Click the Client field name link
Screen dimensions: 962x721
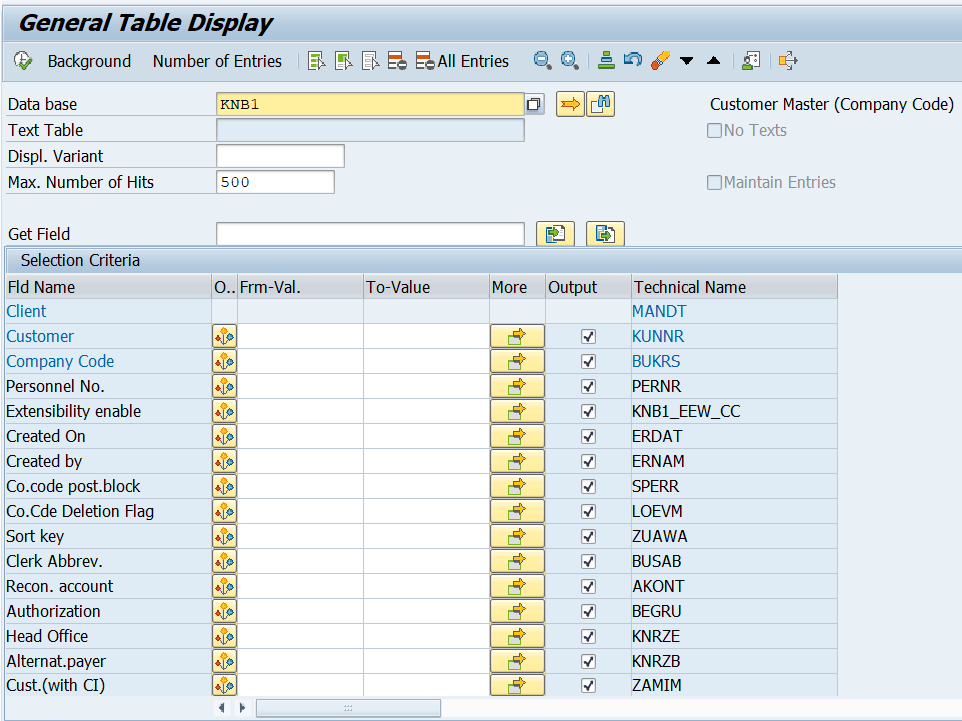coord(26,312)
